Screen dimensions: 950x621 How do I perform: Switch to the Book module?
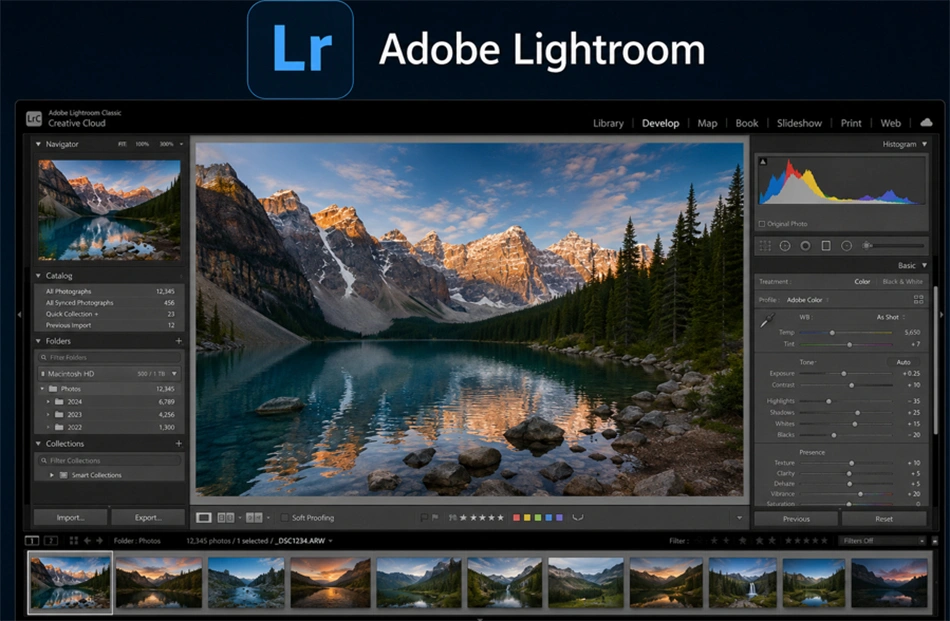(746, 123)
